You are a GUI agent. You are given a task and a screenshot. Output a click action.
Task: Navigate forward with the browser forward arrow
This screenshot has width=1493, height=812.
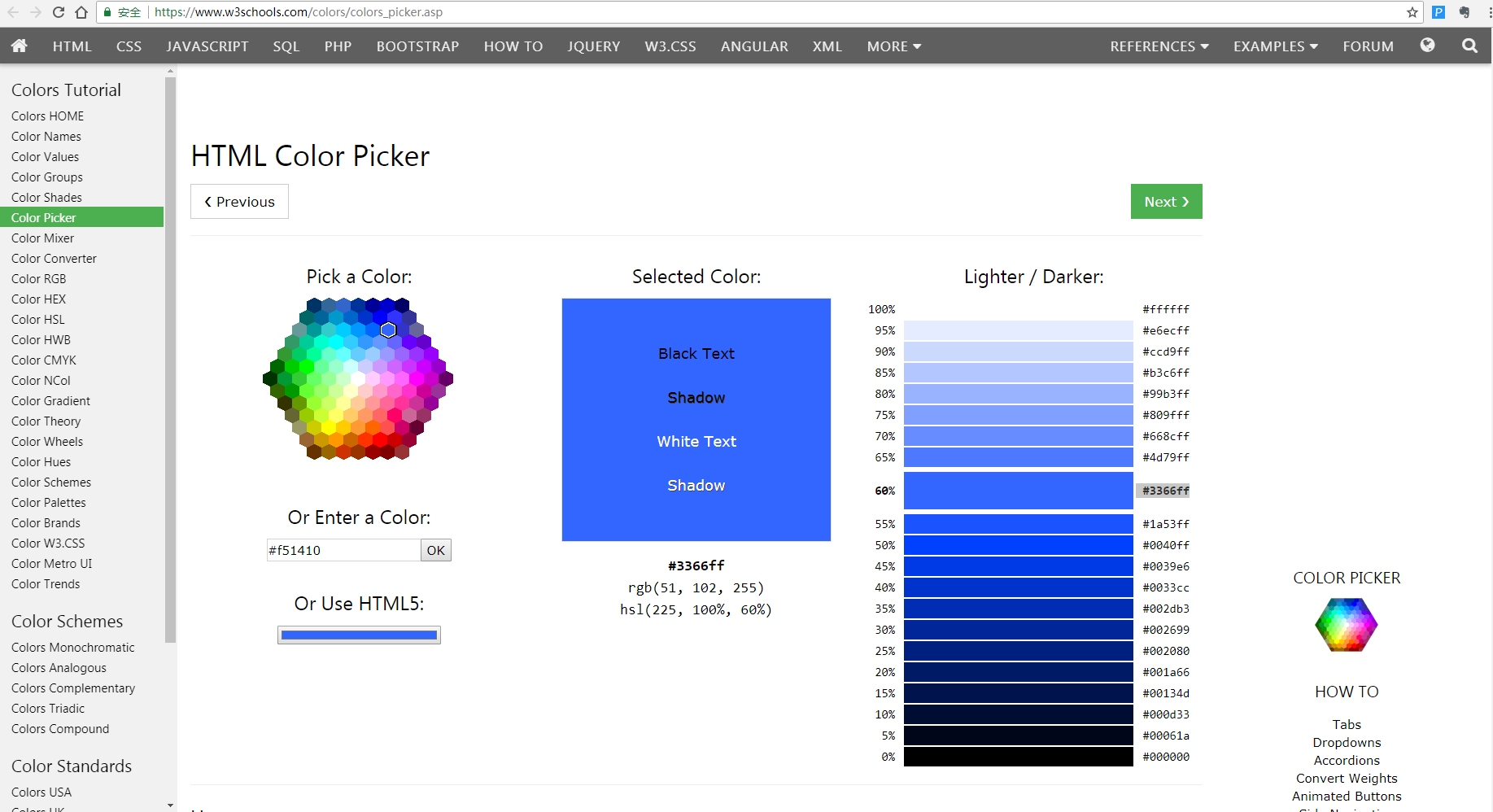pyautogui.click(x=36, y=12)
